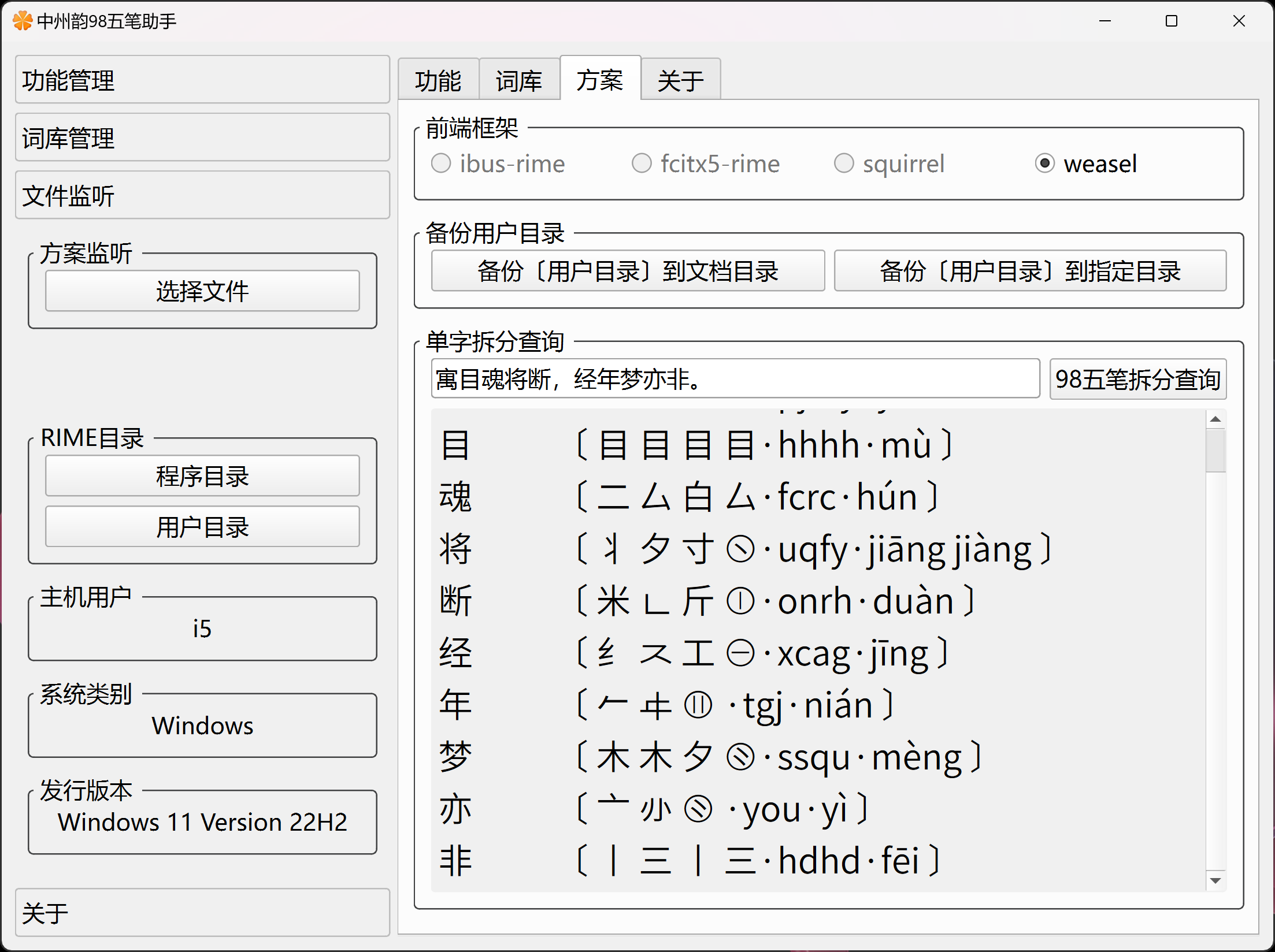
Task: Expand the 词库管理 sidebar section
Action: coord(202,137)
